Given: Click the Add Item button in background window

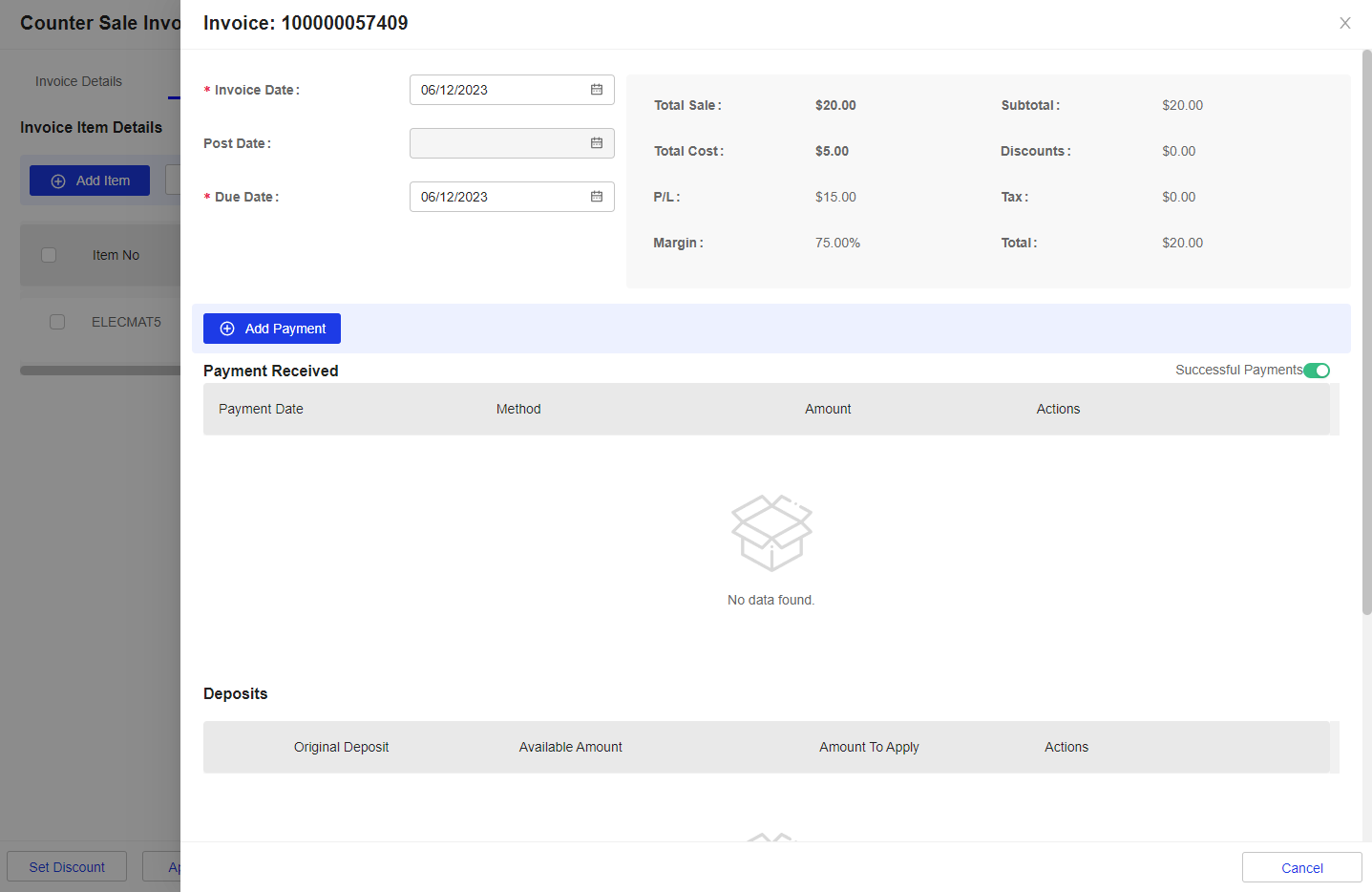Looking at the screenshot, I should [90, 181].
